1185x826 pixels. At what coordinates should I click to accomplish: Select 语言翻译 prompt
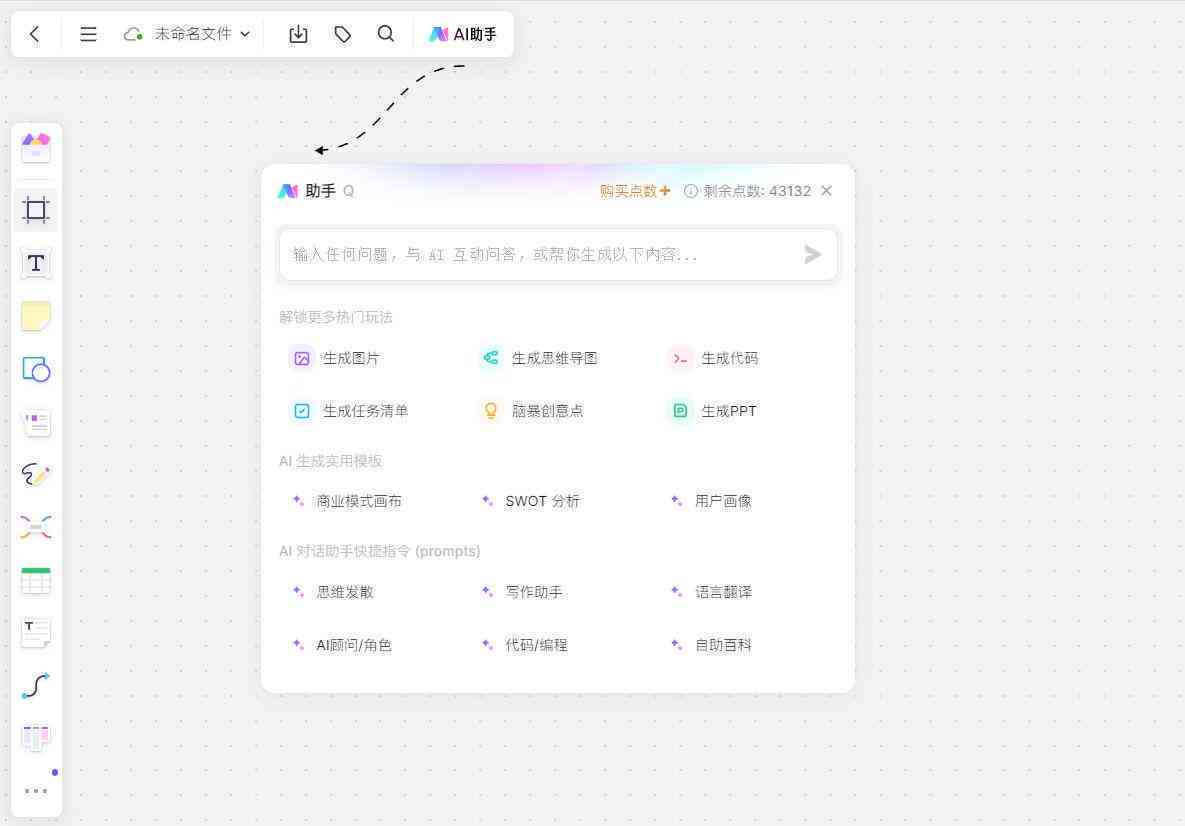711,592
